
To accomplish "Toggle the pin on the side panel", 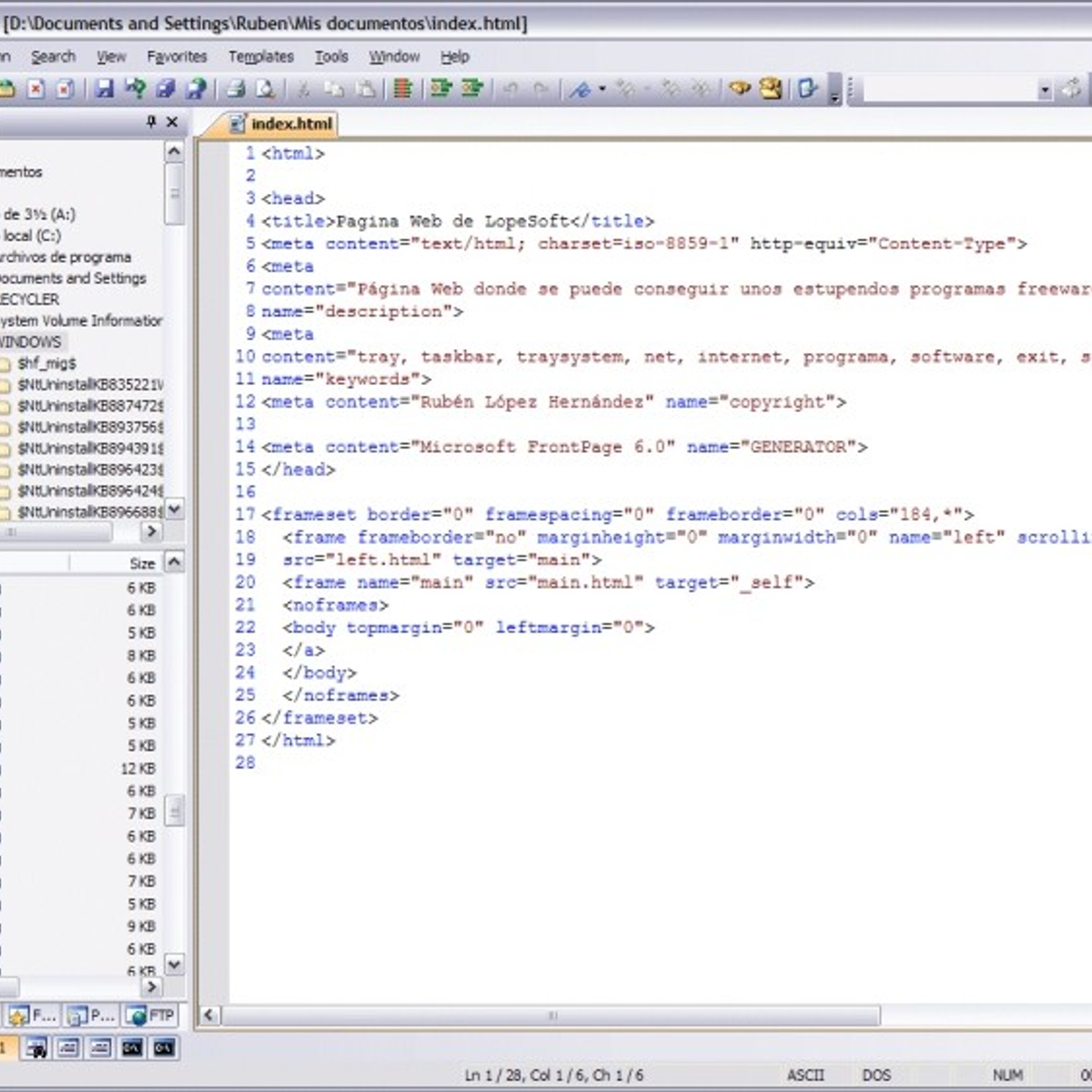I will click(x=151, y=122).
